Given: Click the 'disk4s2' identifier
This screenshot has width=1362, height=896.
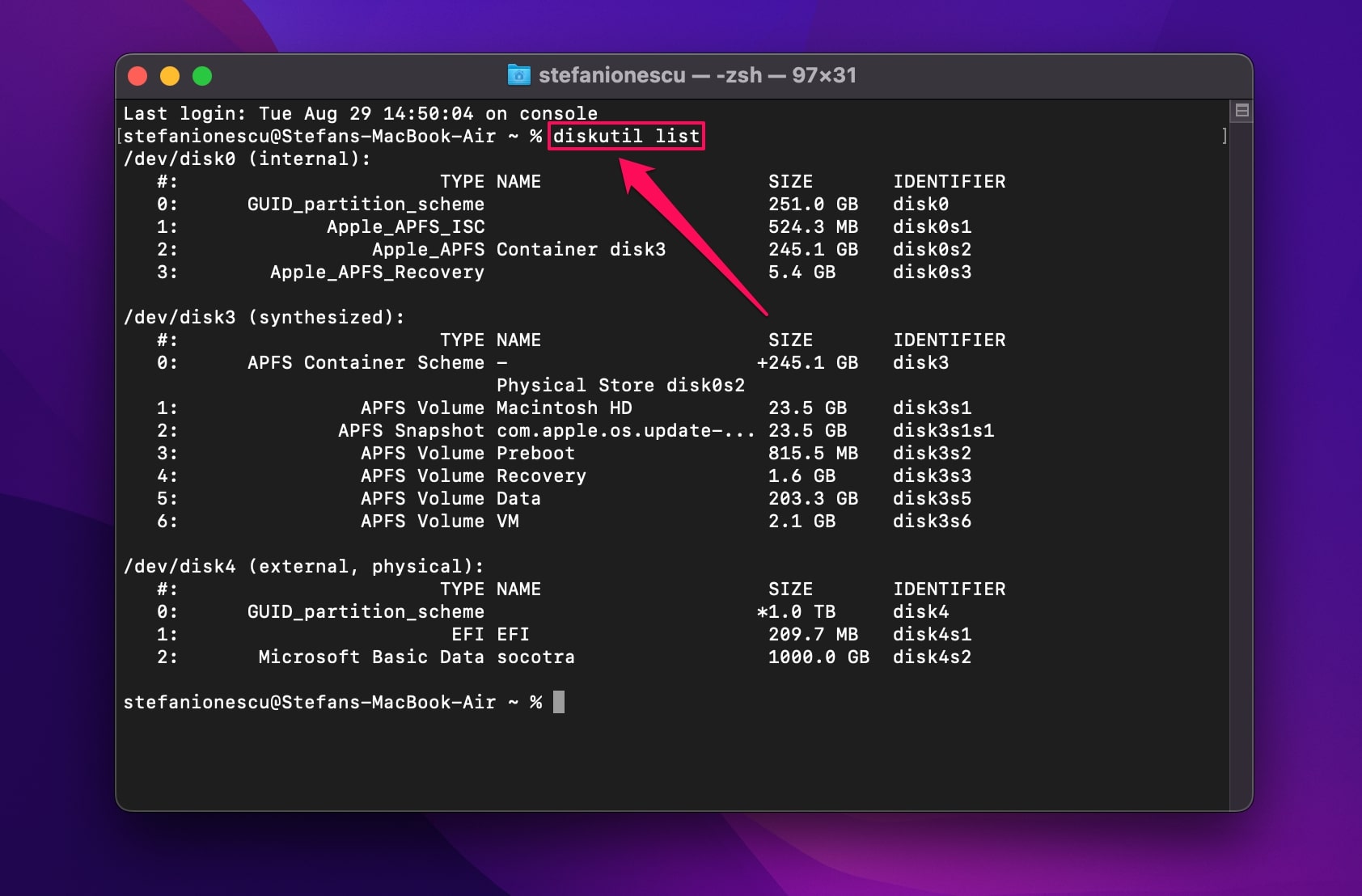Looking at the screenshot, I should click(932, 657).
